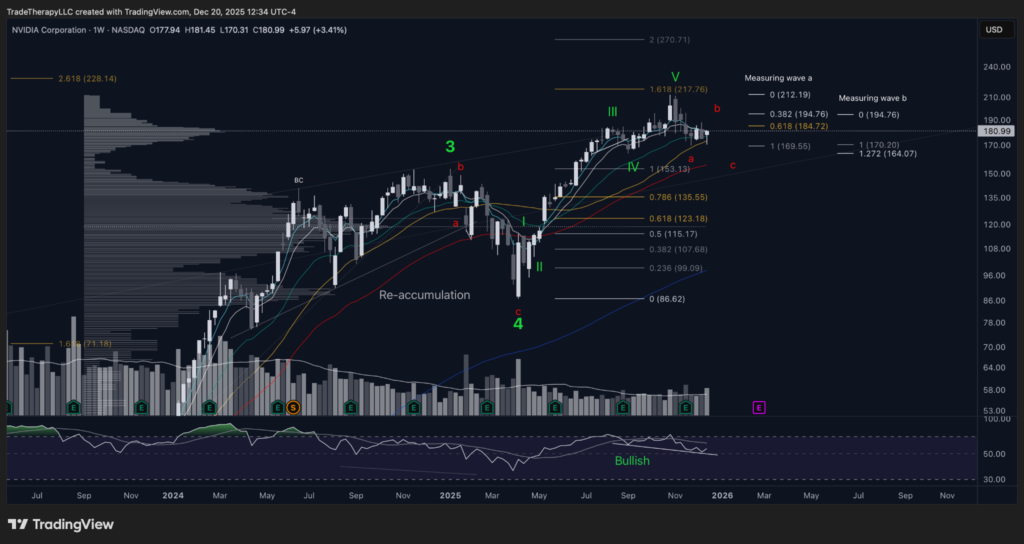Select the Measuring wave a text label
This screenshot has width=1024, height=544.
[778, 77]
